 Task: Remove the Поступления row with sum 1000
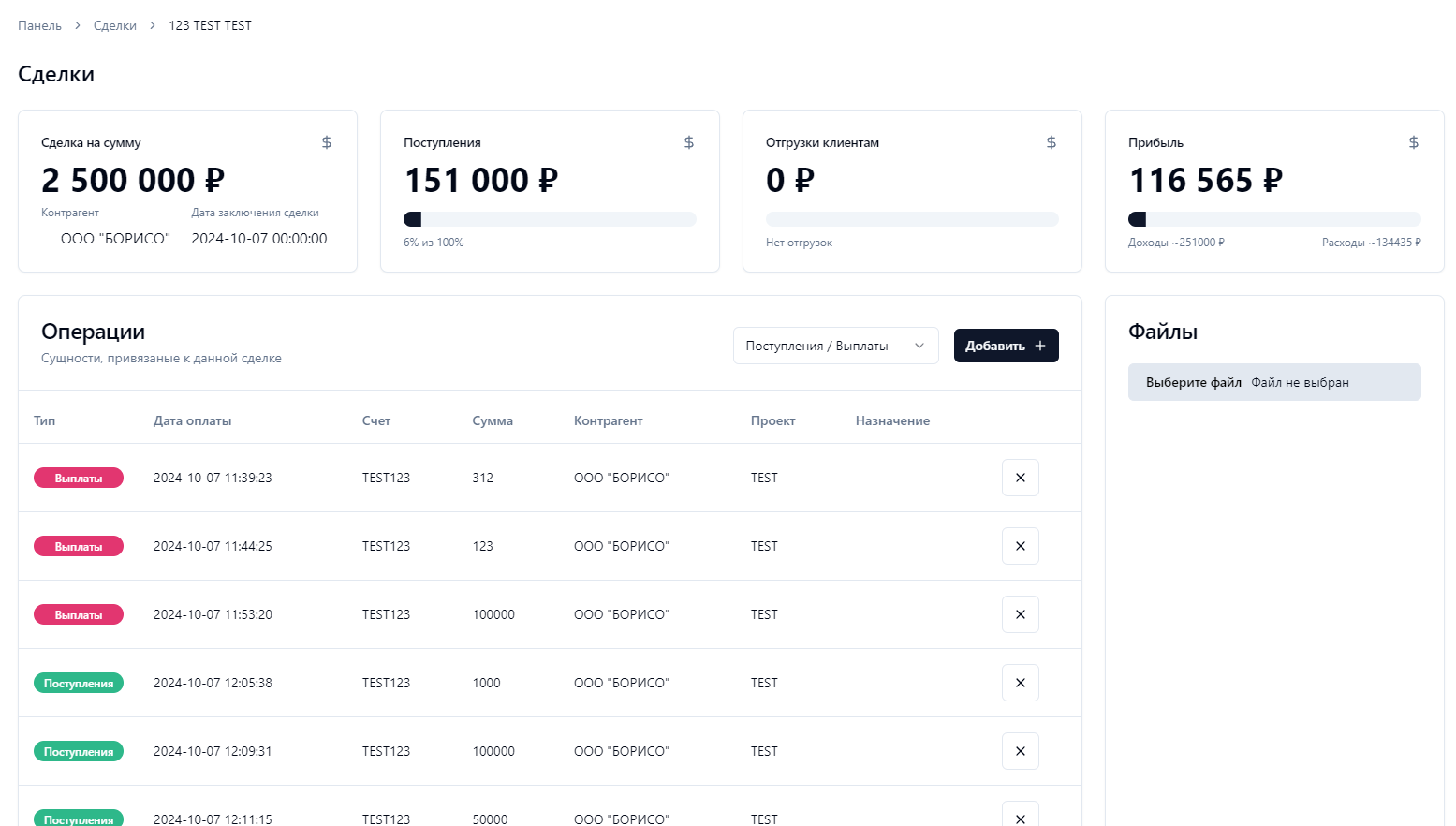(1021, 683)
